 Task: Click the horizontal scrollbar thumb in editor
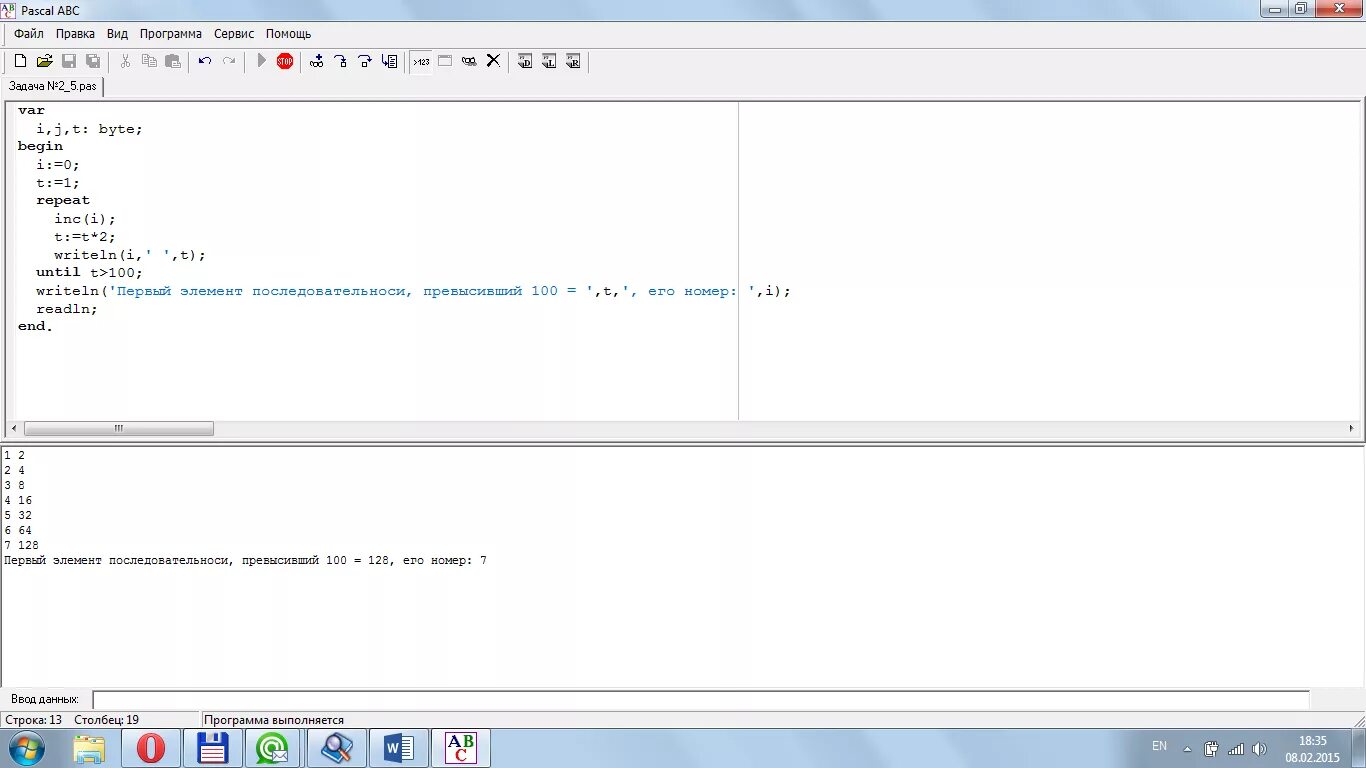pos(119,428)
